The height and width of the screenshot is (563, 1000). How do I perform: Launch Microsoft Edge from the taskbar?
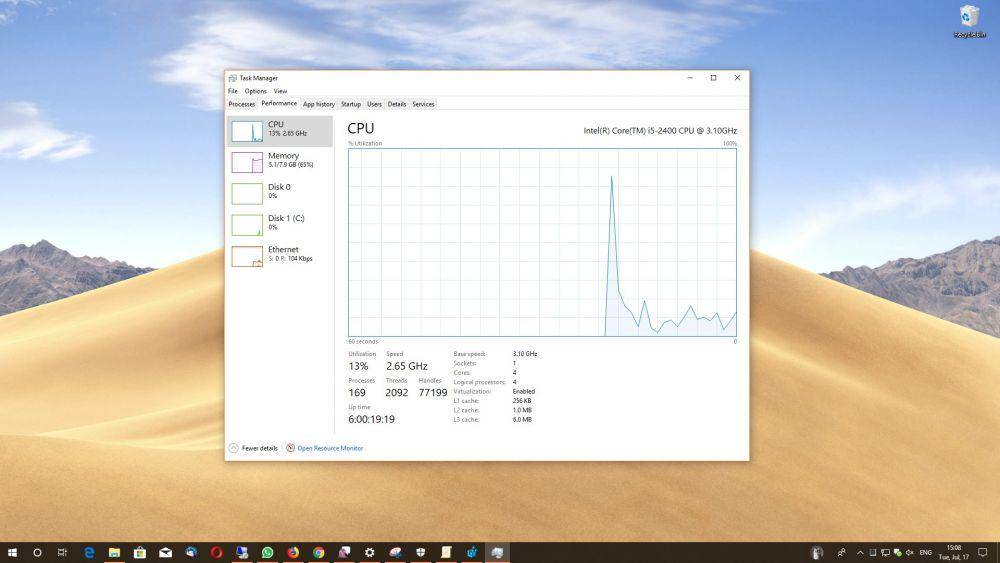pos(89,553)
